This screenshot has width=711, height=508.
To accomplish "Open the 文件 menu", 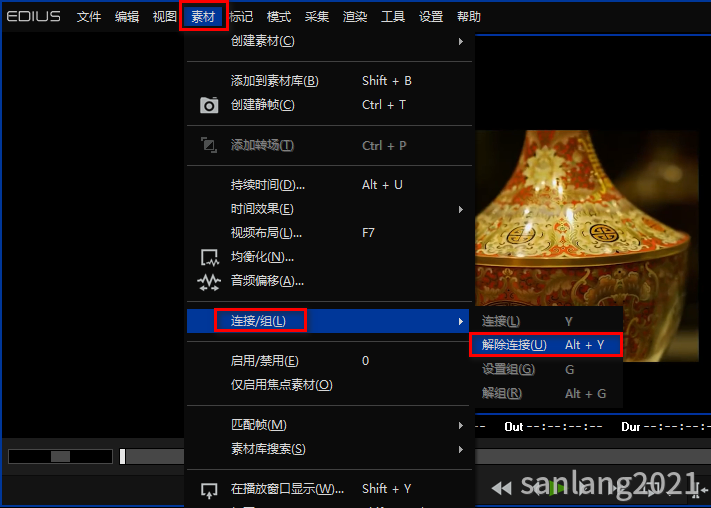I will [x=88, y=17].
